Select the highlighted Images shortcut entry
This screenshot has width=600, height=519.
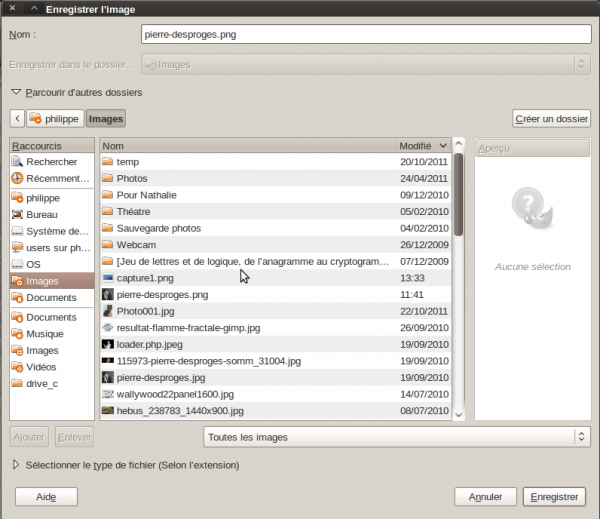pos(52,281)
